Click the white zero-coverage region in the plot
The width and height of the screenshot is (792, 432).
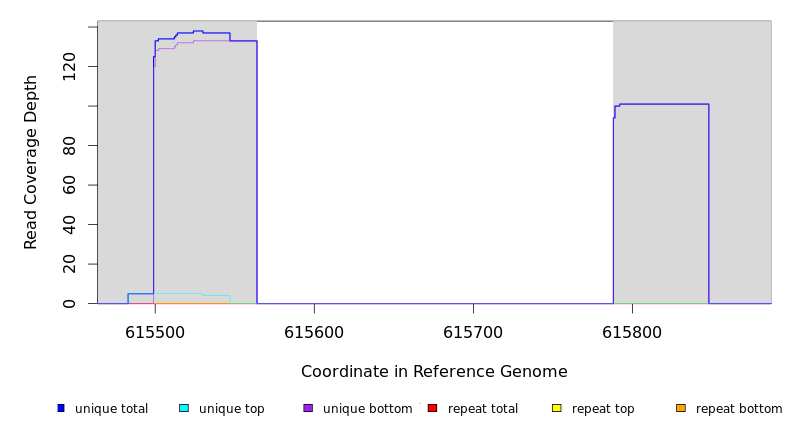pyautogui.click(x=434, y=160)
